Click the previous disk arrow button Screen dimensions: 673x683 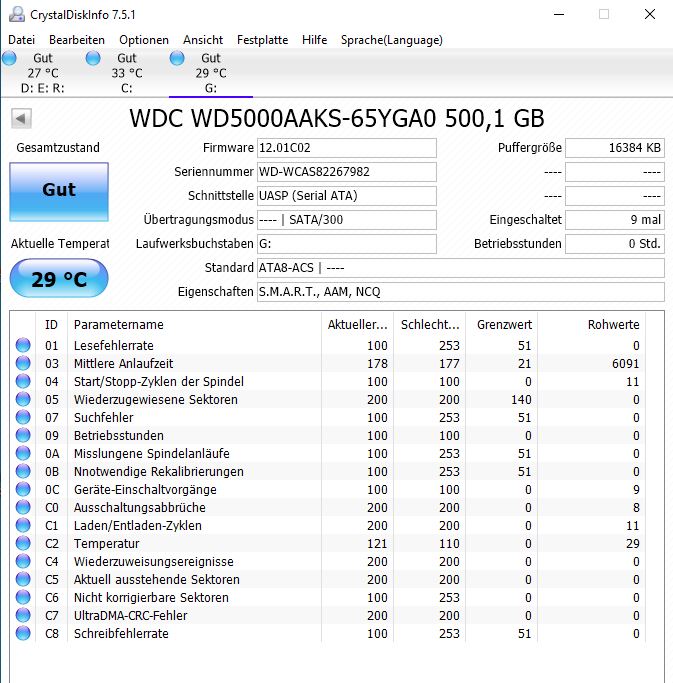(21, 118)
